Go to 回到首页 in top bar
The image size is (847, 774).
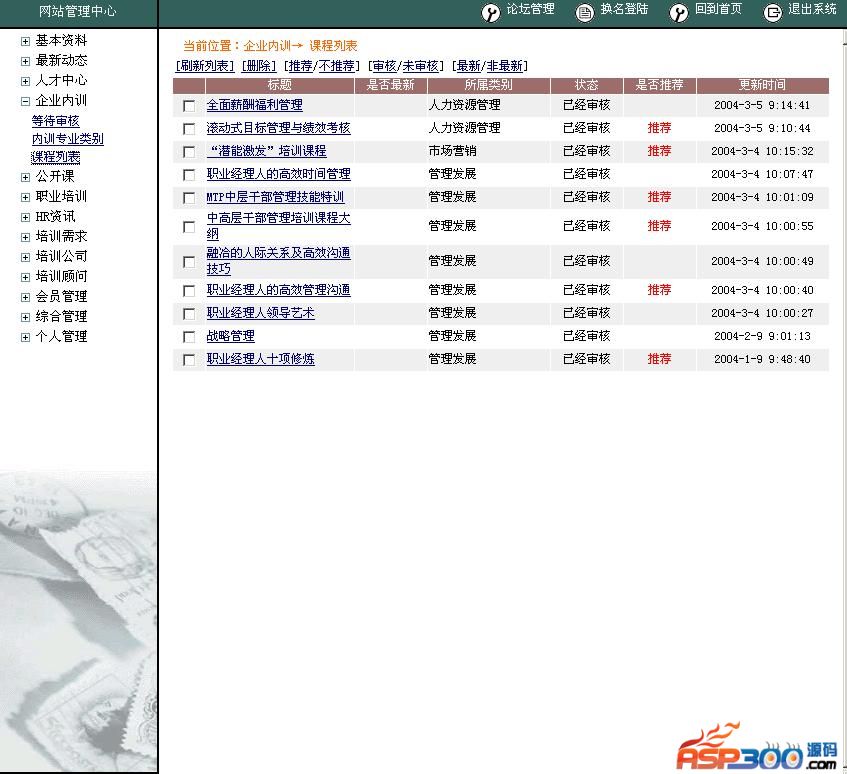718,9
